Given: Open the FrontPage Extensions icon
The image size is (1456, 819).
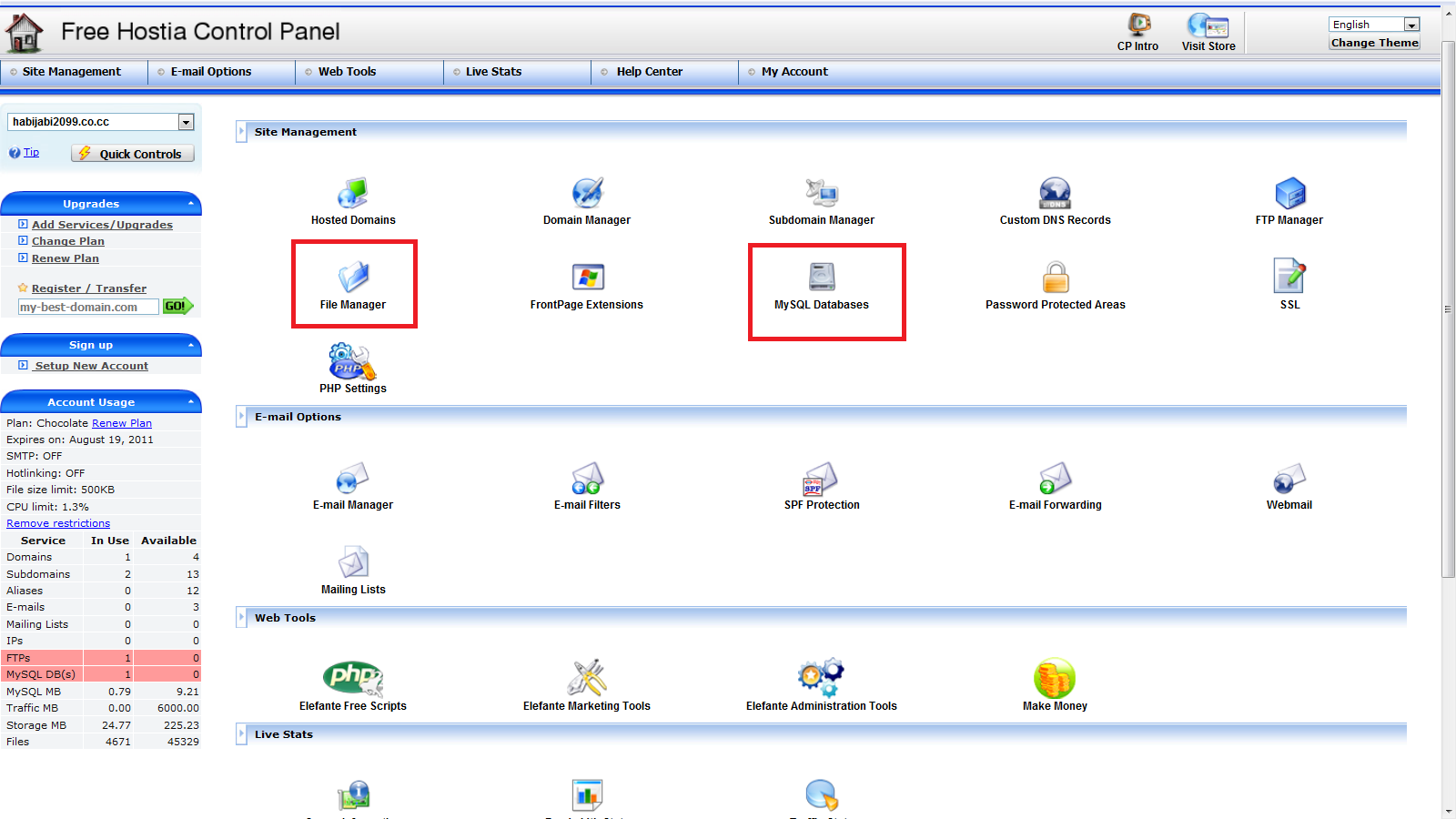Looking at the screenshot, I should click(587, 277).
